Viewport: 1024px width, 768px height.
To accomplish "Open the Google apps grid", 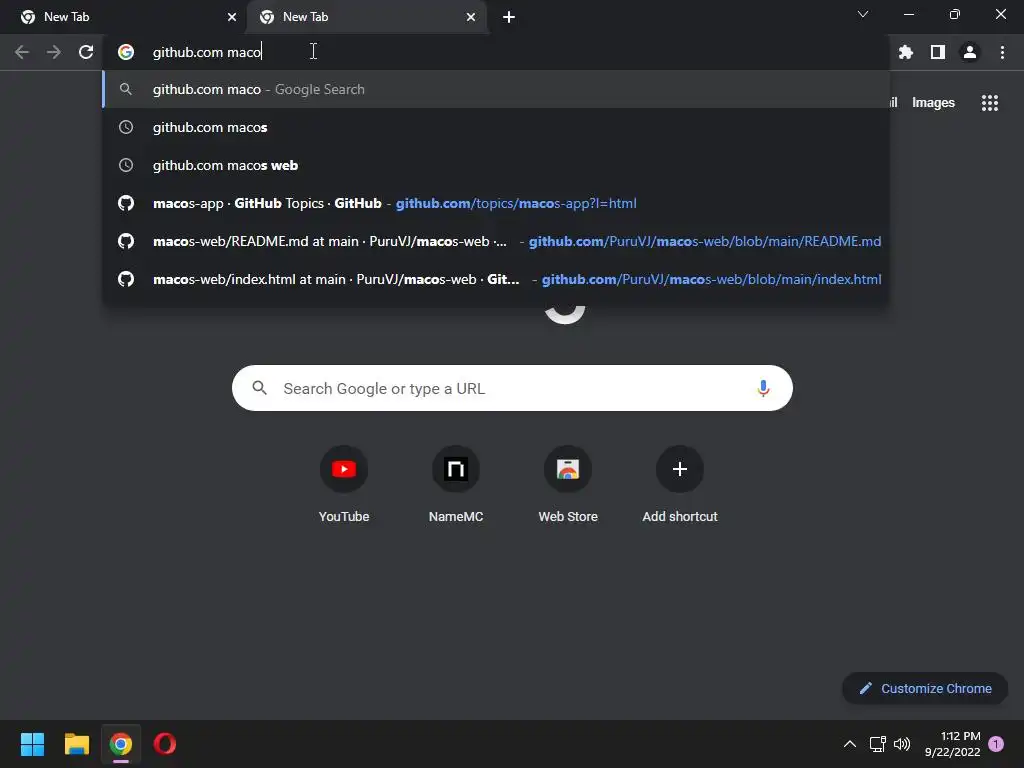I will 989,103.
